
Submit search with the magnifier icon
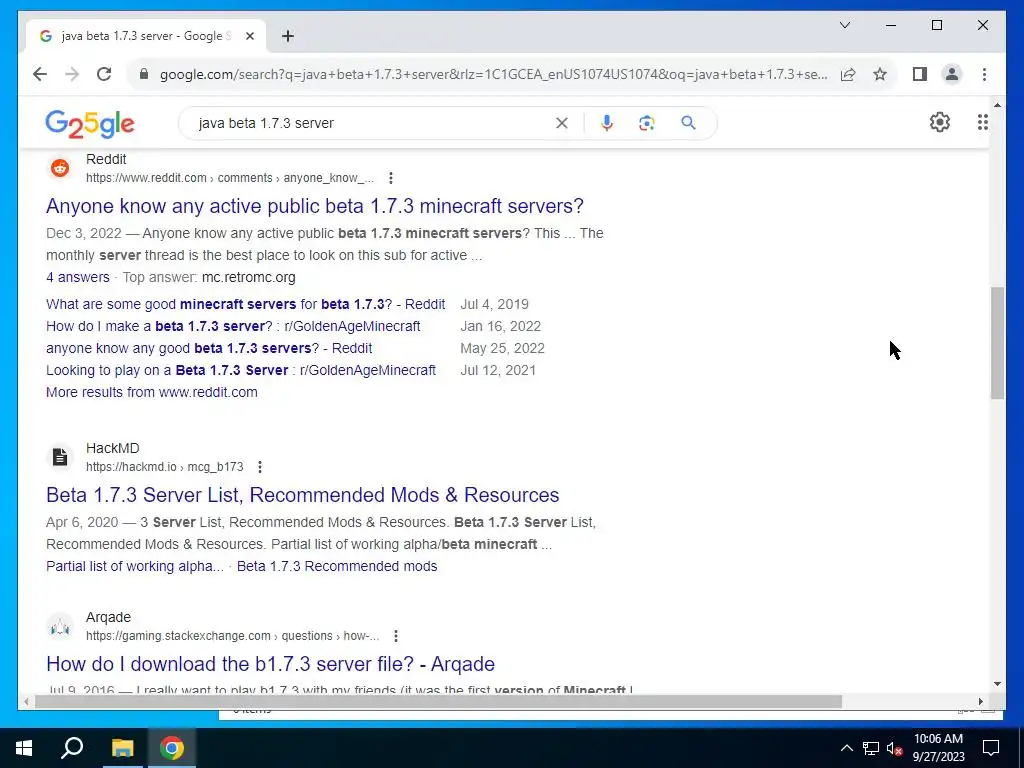click(688, 123)
